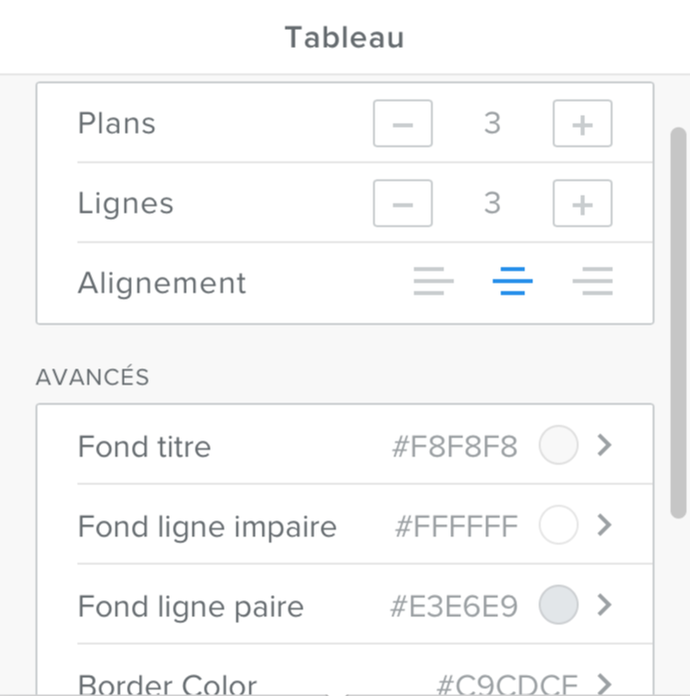Select center alignment icon
The image size is (690, 696).
coord(513,283)
